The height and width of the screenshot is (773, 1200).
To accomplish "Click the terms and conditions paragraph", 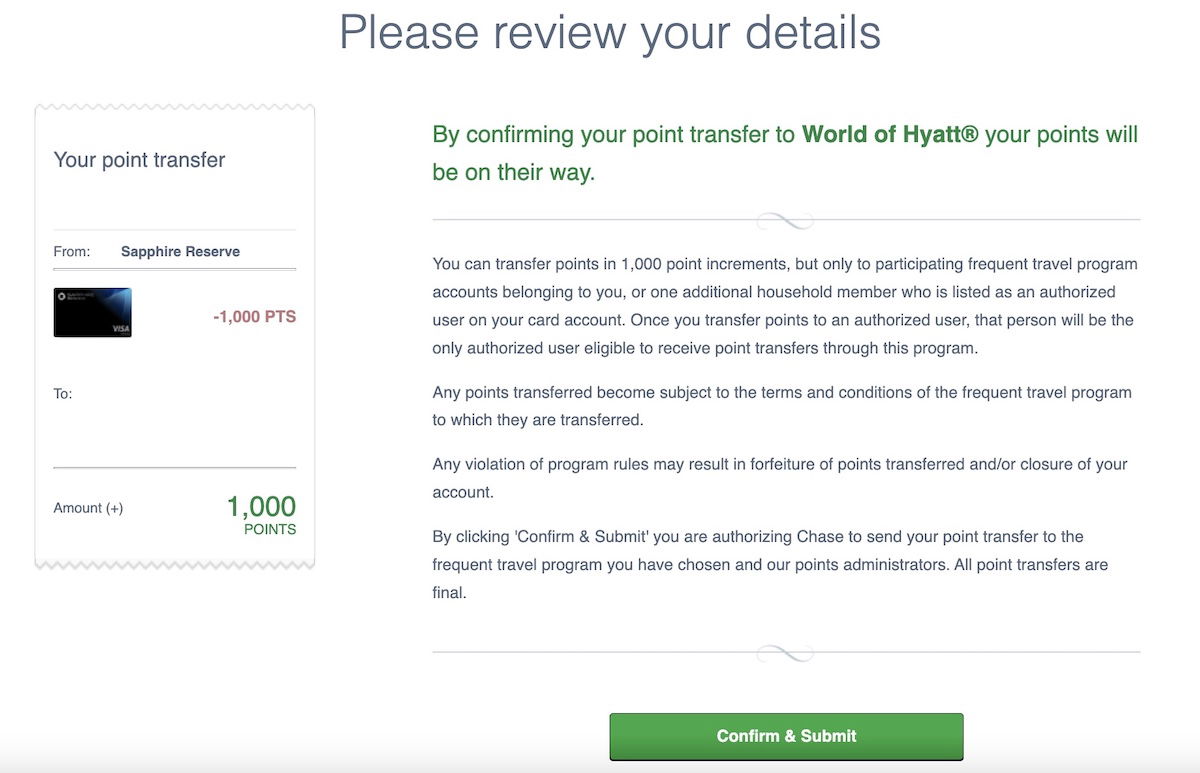I will [x=782, y=406].
